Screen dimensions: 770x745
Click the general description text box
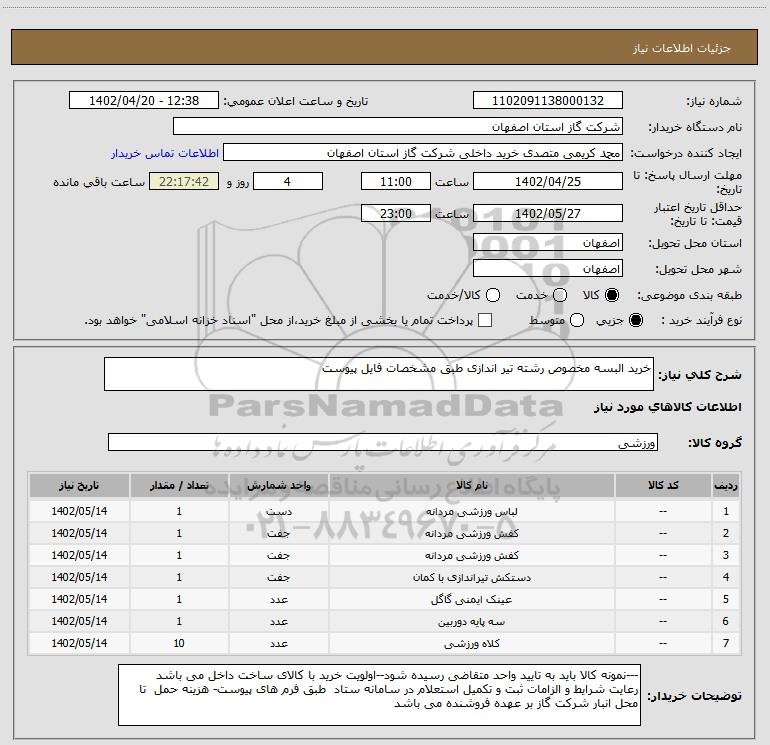tap(379, 374)
